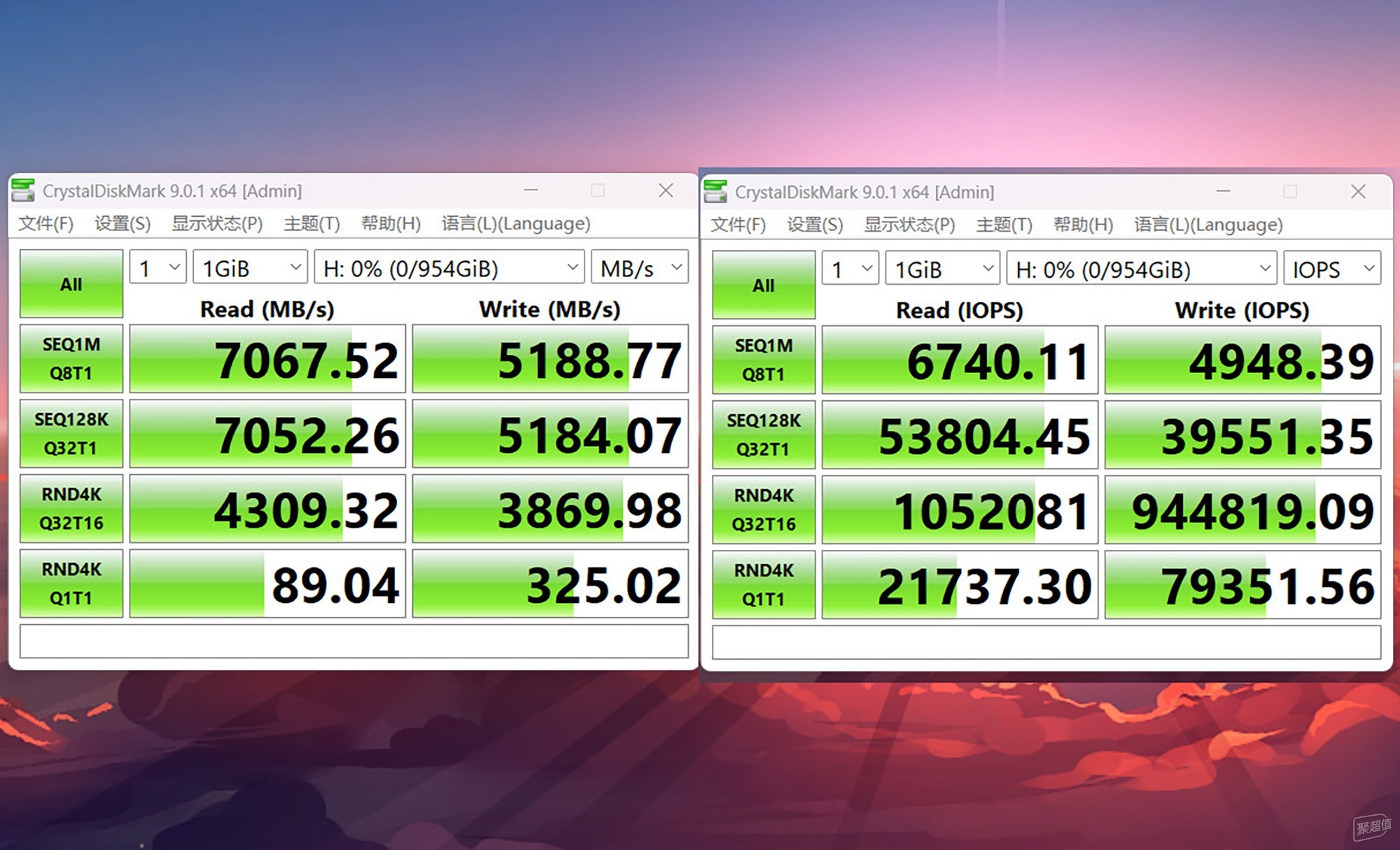Open 语言(L)(Language) menu in right window
Screen dimensions: 1400x850
pyautogui.click(x=1208, y=225)
